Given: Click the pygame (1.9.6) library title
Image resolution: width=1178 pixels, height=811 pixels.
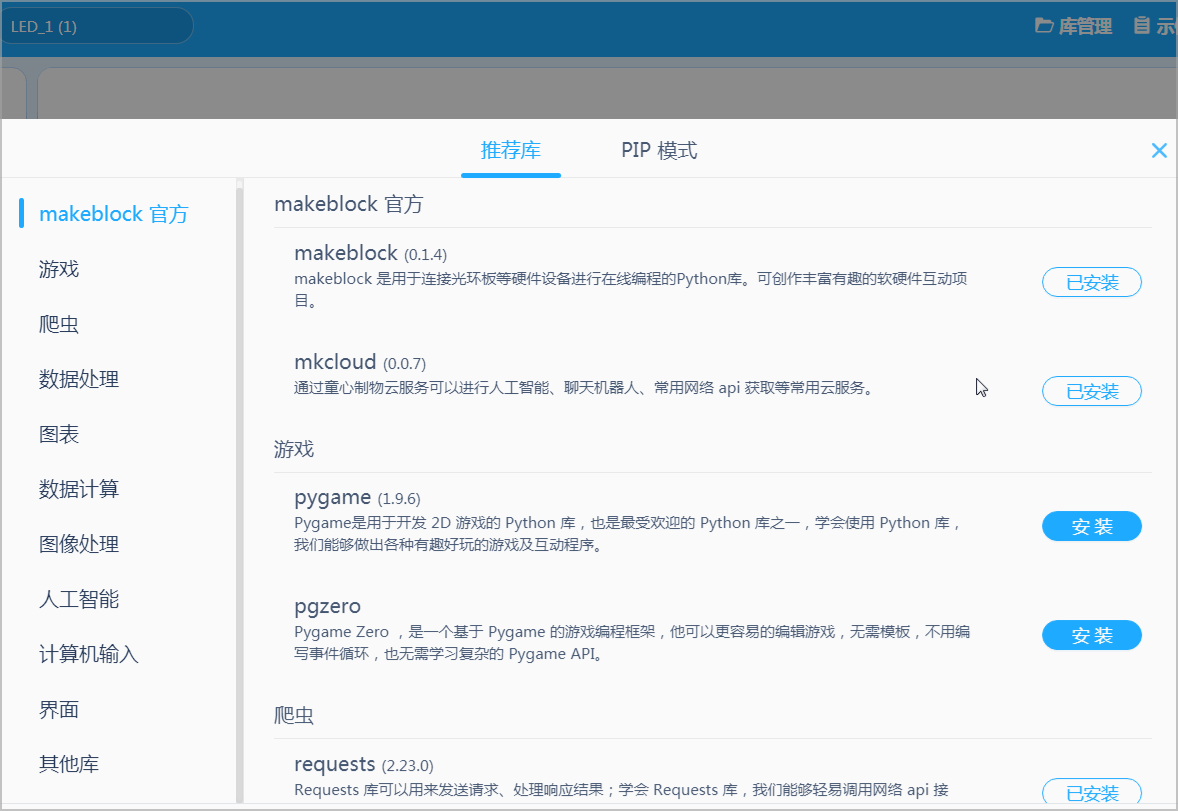Looking at the screenshot, I should tap(358, 498).
